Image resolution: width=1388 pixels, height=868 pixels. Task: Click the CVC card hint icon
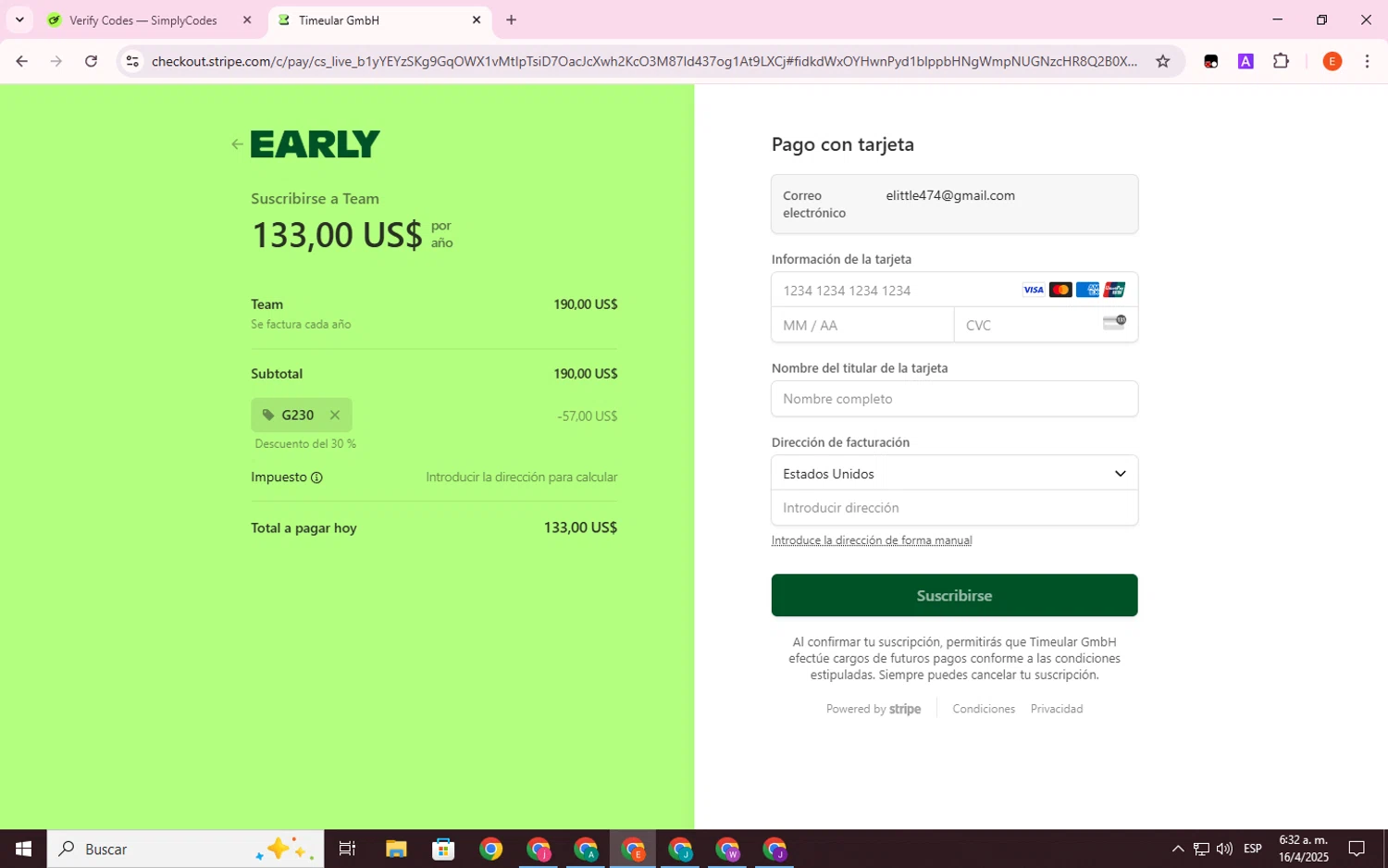pyautogui.click(x=1114, y=322)
